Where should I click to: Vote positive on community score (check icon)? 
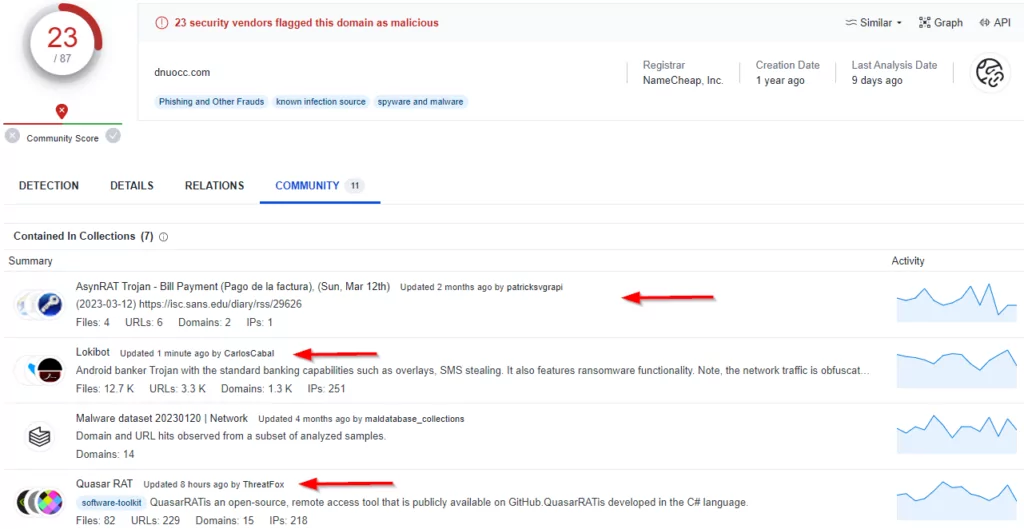(x=113, y=136)
